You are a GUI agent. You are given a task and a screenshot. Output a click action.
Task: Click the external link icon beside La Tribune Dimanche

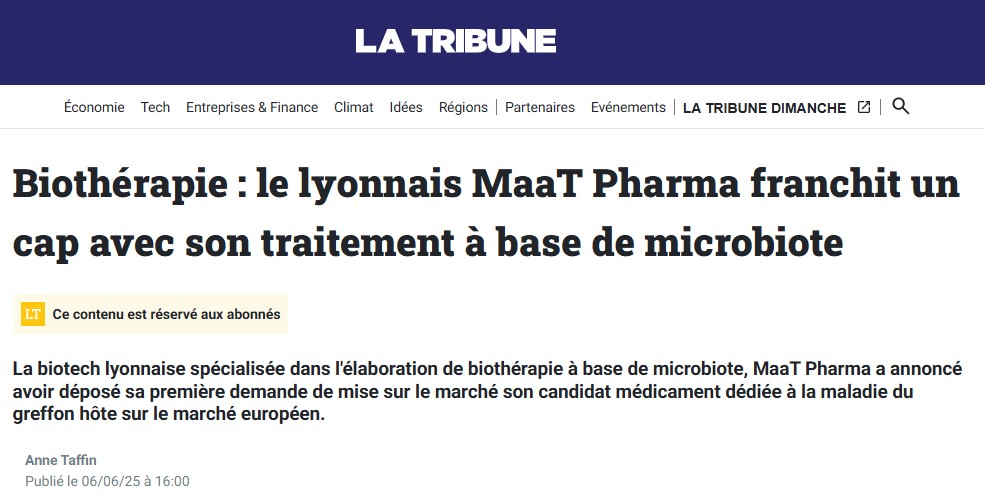(864, 108)
